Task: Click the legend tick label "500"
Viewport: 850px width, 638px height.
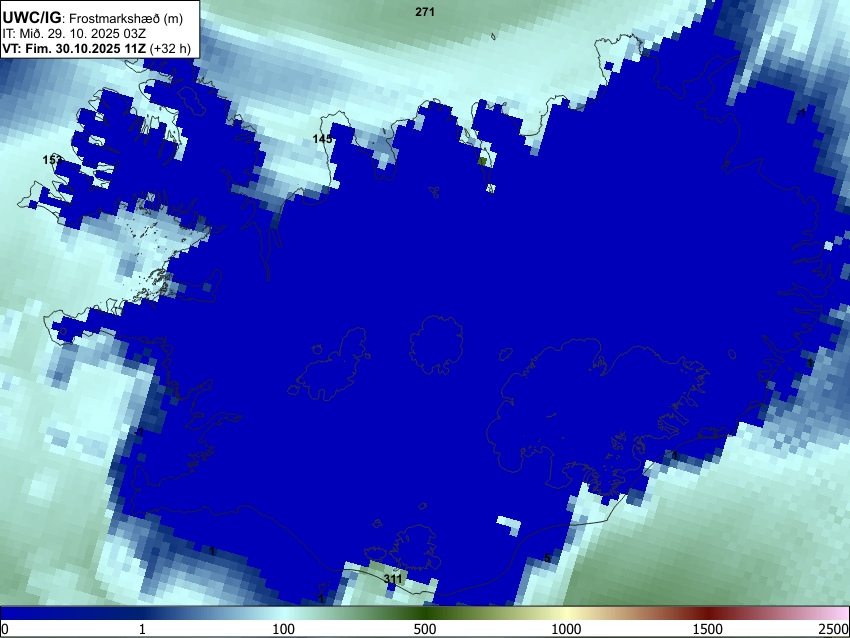Action: [424, 629]
